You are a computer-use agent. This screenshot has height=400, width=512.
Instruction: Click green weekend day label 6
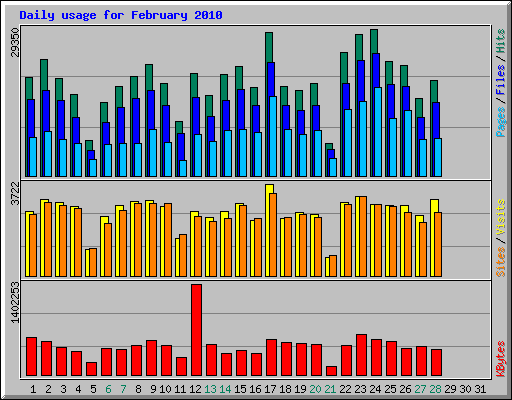tap(108, 389)
